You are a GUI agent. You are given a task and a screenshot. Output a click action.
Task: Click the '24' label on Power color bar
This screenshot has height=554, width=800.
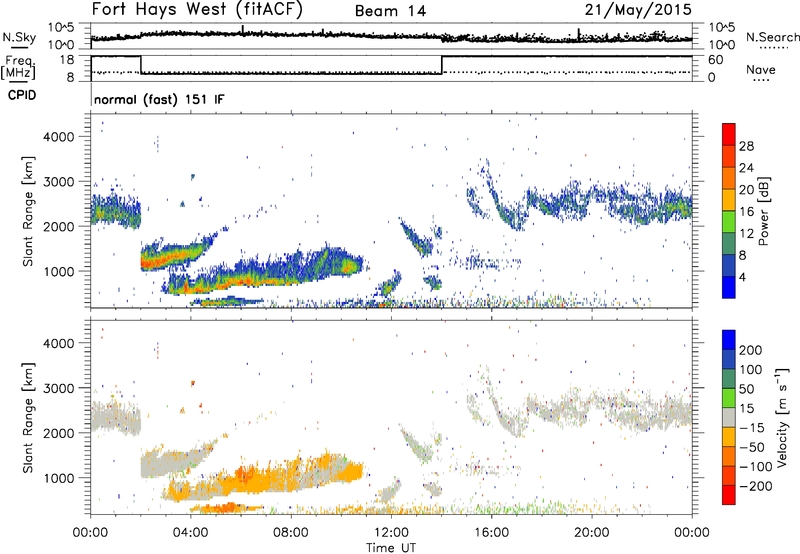tap(746, 168)
